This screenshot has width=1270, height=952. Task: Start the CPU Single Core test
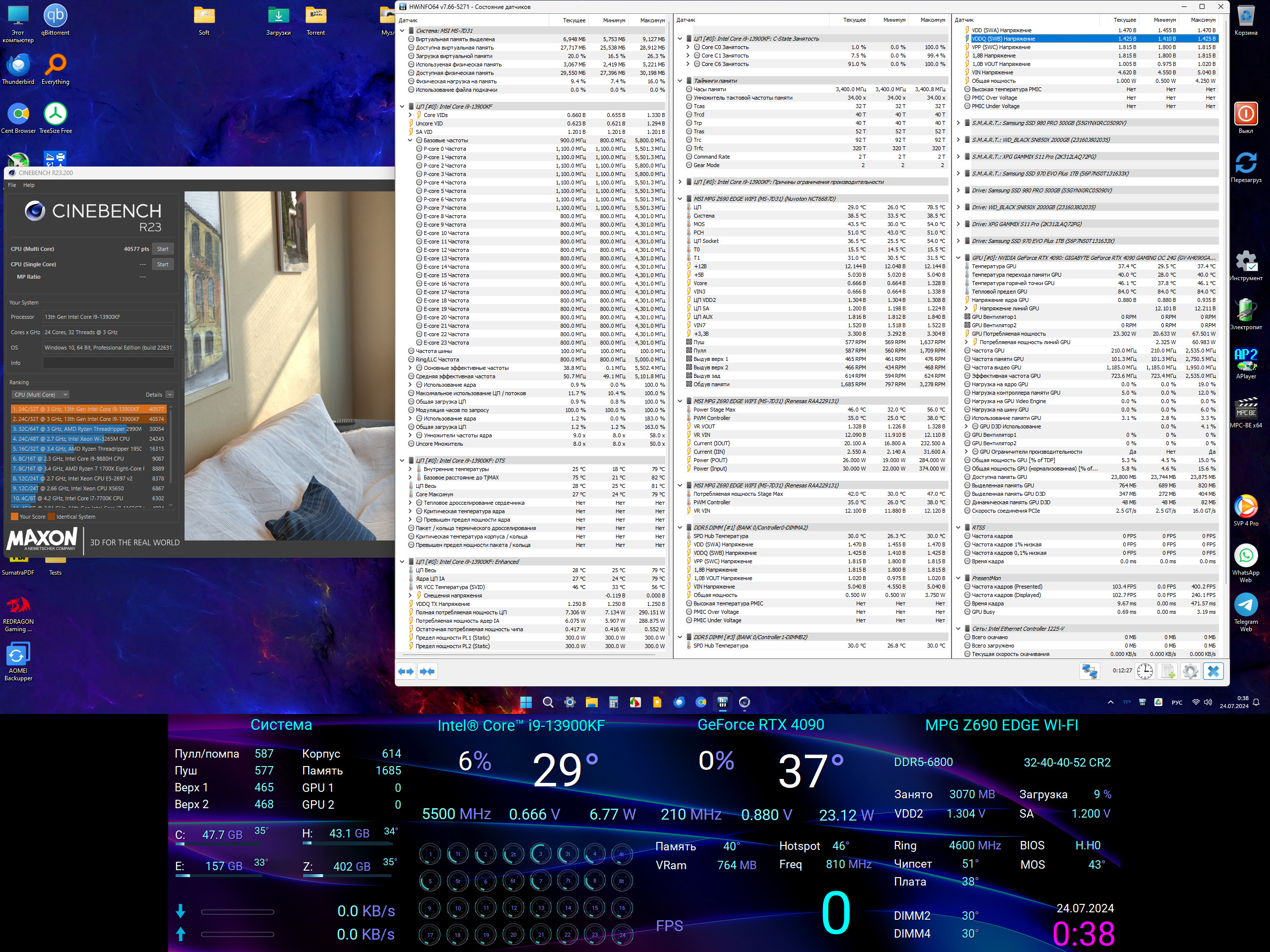click(163, 265)
